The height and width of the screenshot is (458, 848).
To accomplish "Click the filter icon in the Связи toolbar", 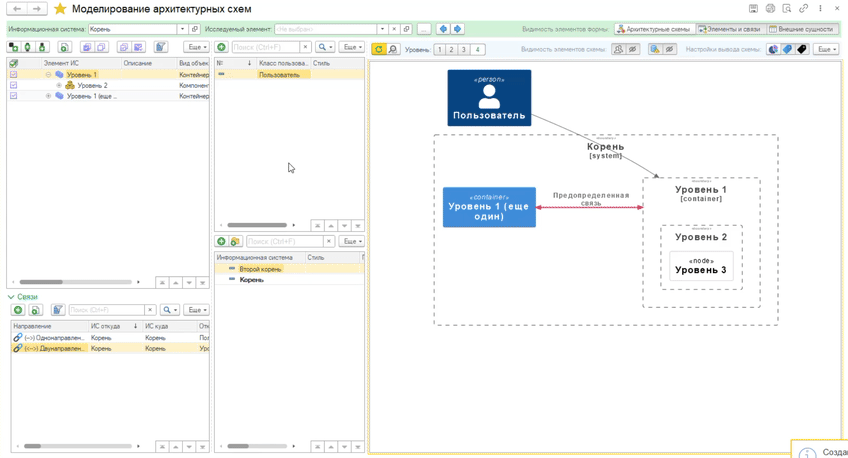I will (58, 310).
